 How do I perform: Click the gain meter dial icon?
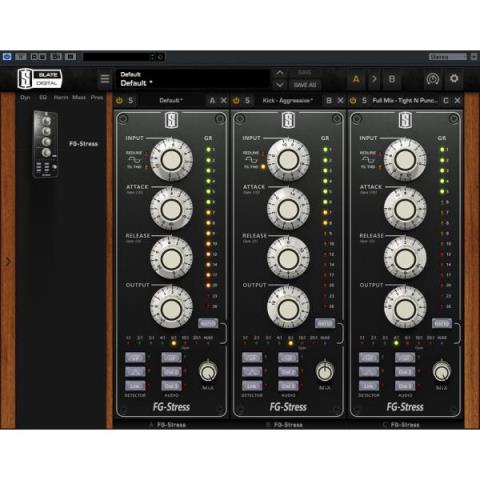432,79
